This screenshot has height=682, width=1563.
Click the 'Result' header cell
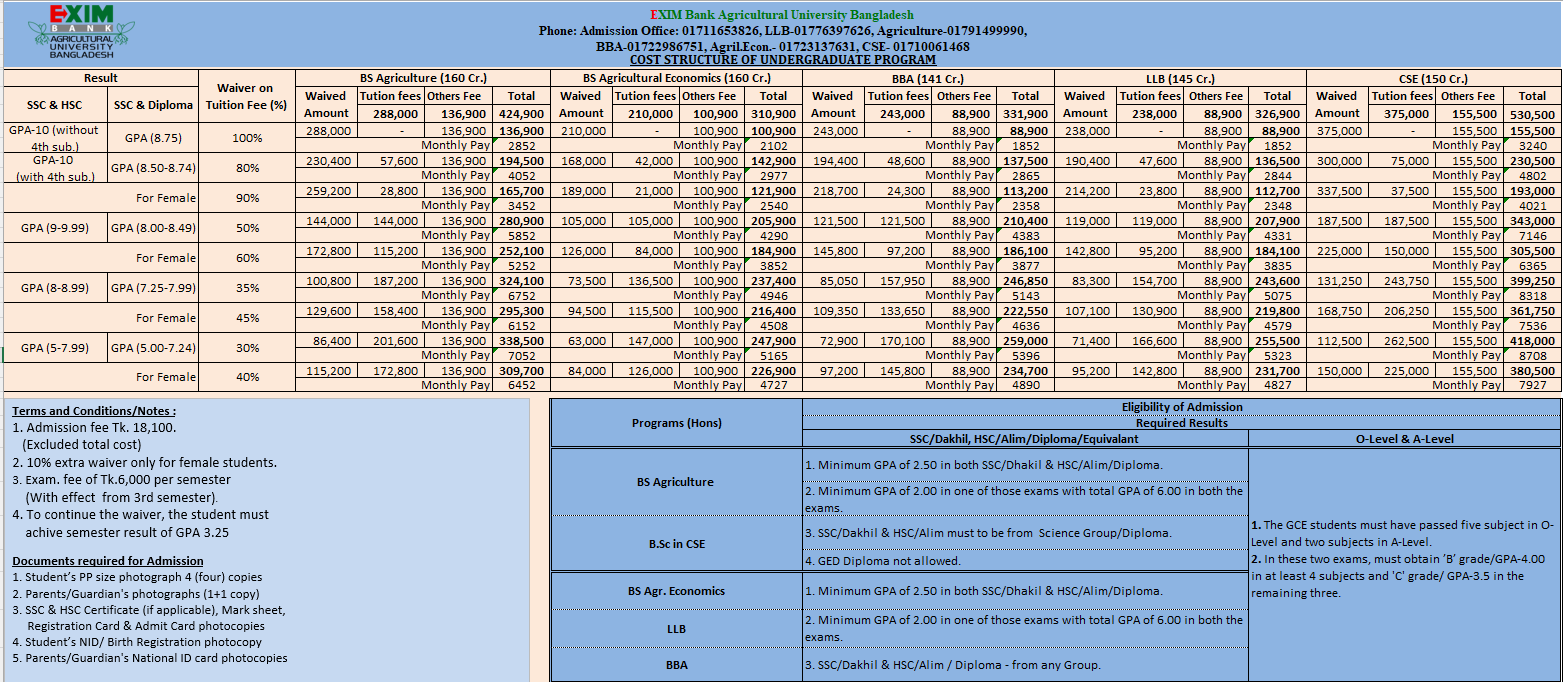101,78
